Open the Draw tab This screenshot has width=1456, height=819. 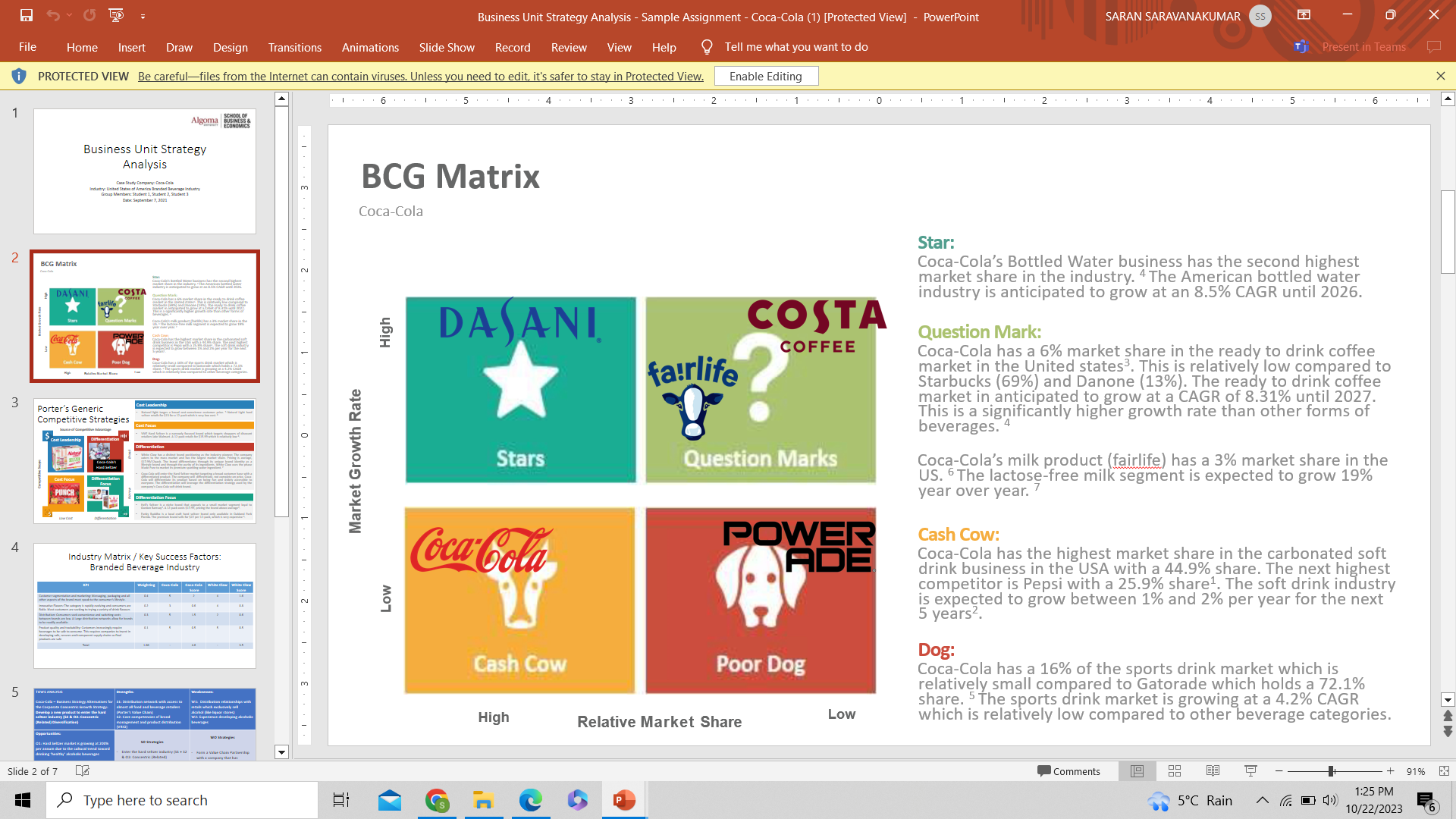pos(180,47)
